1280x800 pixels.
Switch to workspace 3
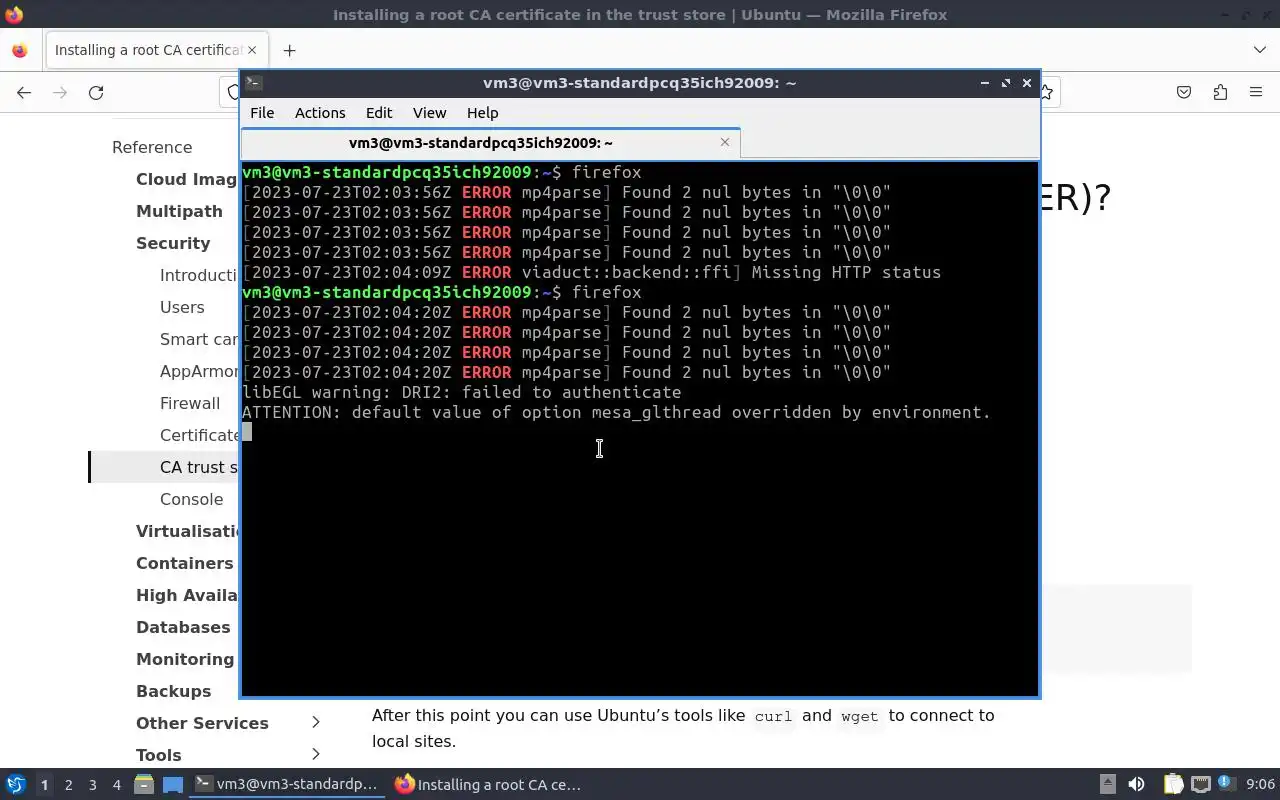coord(92,785)
